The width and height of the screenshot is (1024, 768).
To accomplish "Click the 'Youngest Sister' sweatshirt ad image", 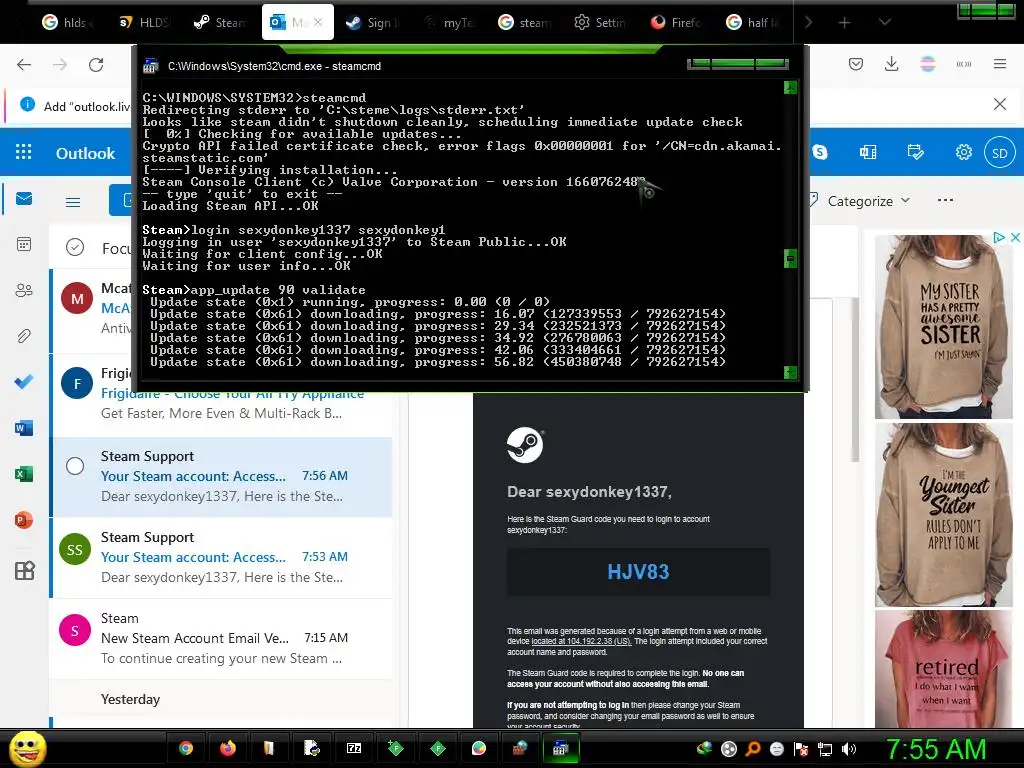I will point(943,515).
